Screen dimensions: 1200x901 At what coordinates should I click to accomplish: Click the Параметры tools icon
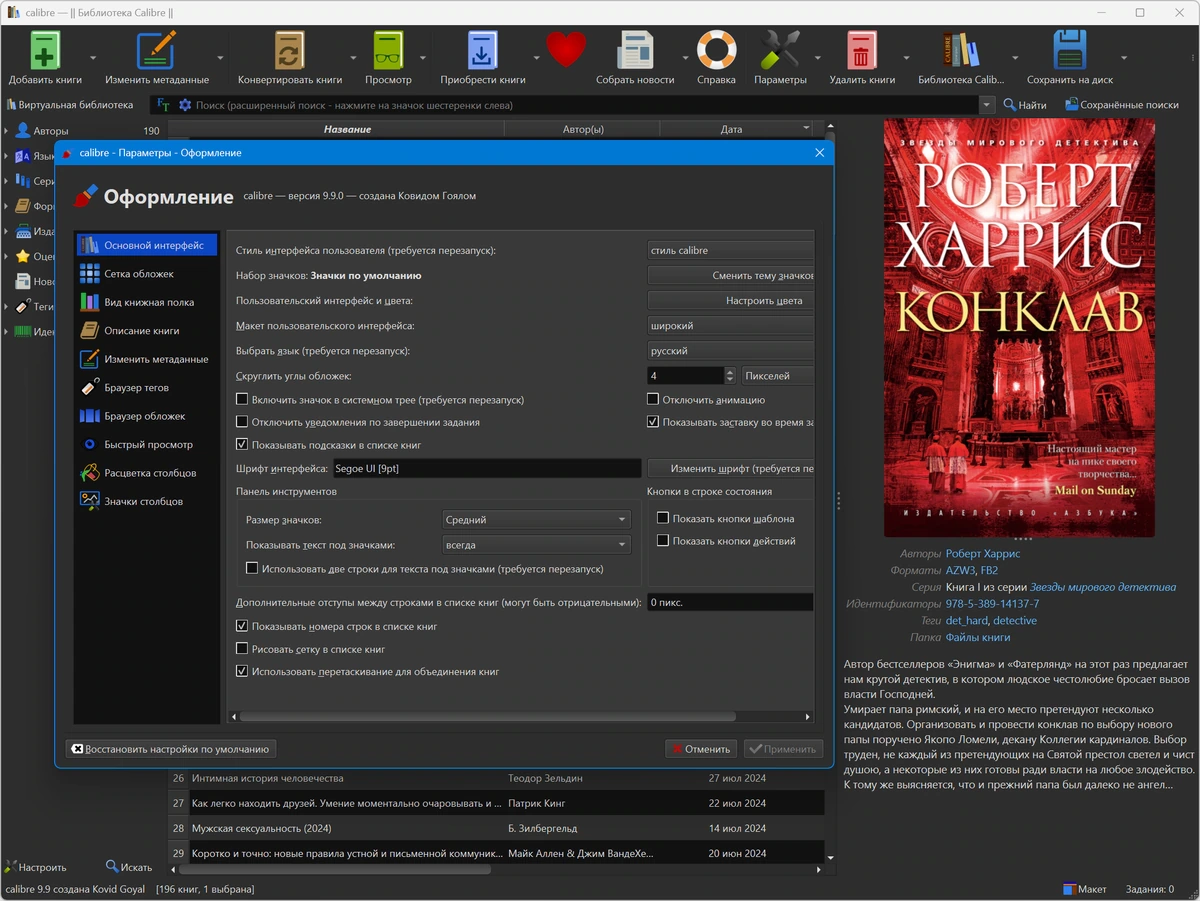coord(780,50)
